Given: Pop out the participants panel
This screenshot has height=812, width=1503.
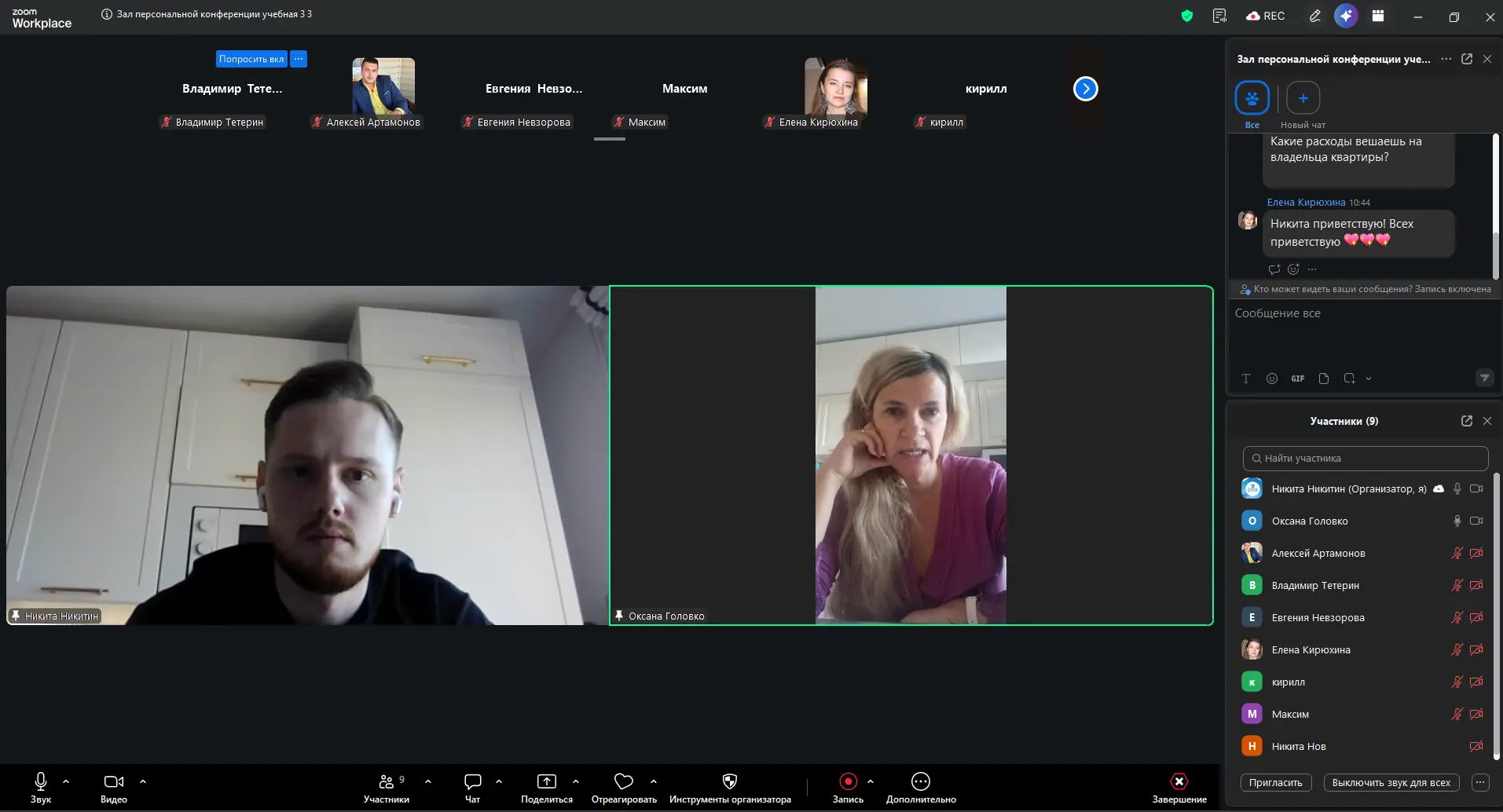Looking at the screenshot, I should tap(1466, 421).
